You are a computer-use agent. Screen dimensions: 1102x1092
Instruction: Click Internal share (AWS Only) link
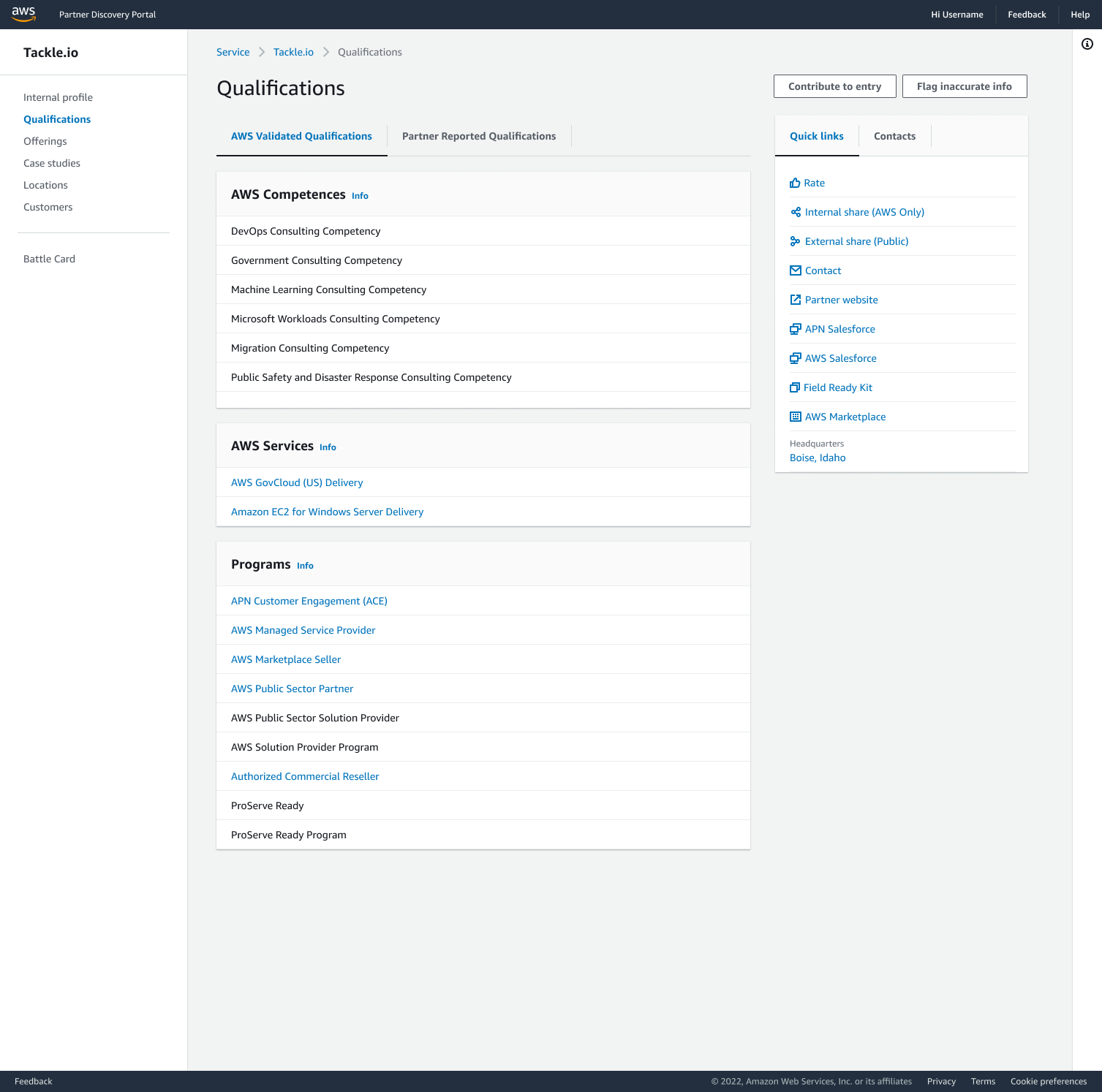[x=864, y=212]
